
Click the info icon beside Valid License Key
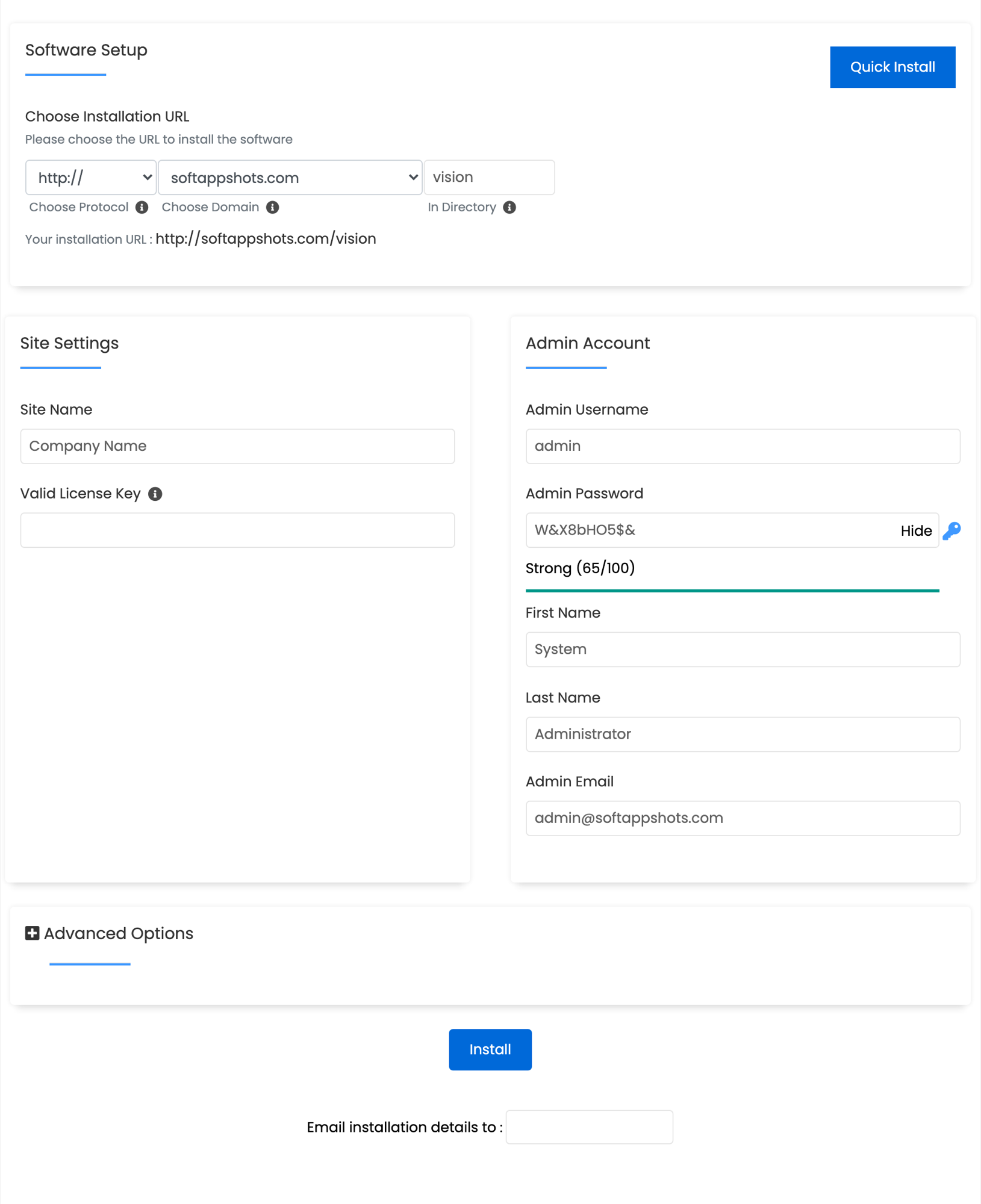tap(155, 494)
